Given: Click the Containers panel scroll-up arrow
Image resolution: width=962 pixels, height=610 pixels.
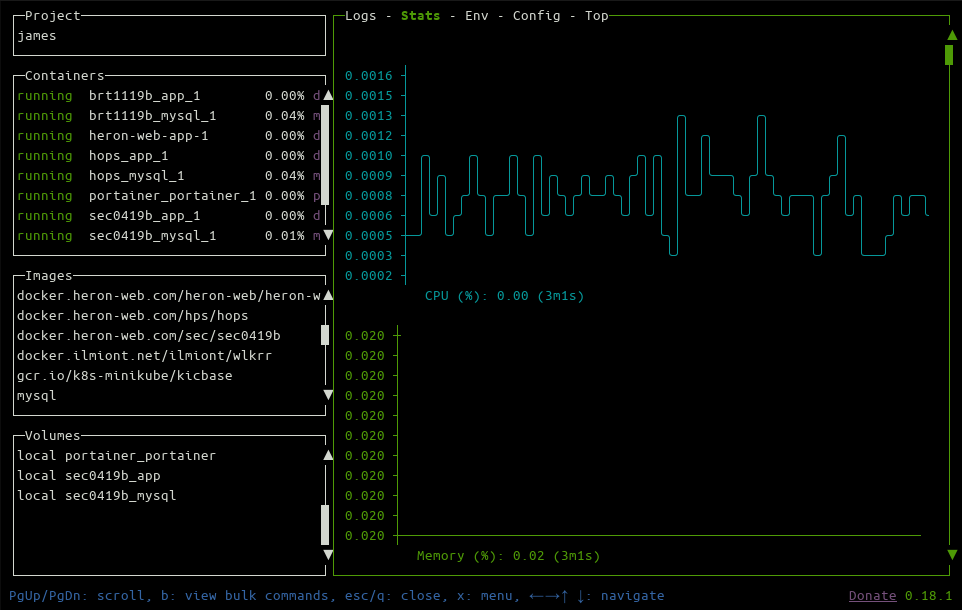Looking at the screenshot, I should pyautogui.click(x=328, y=95).
